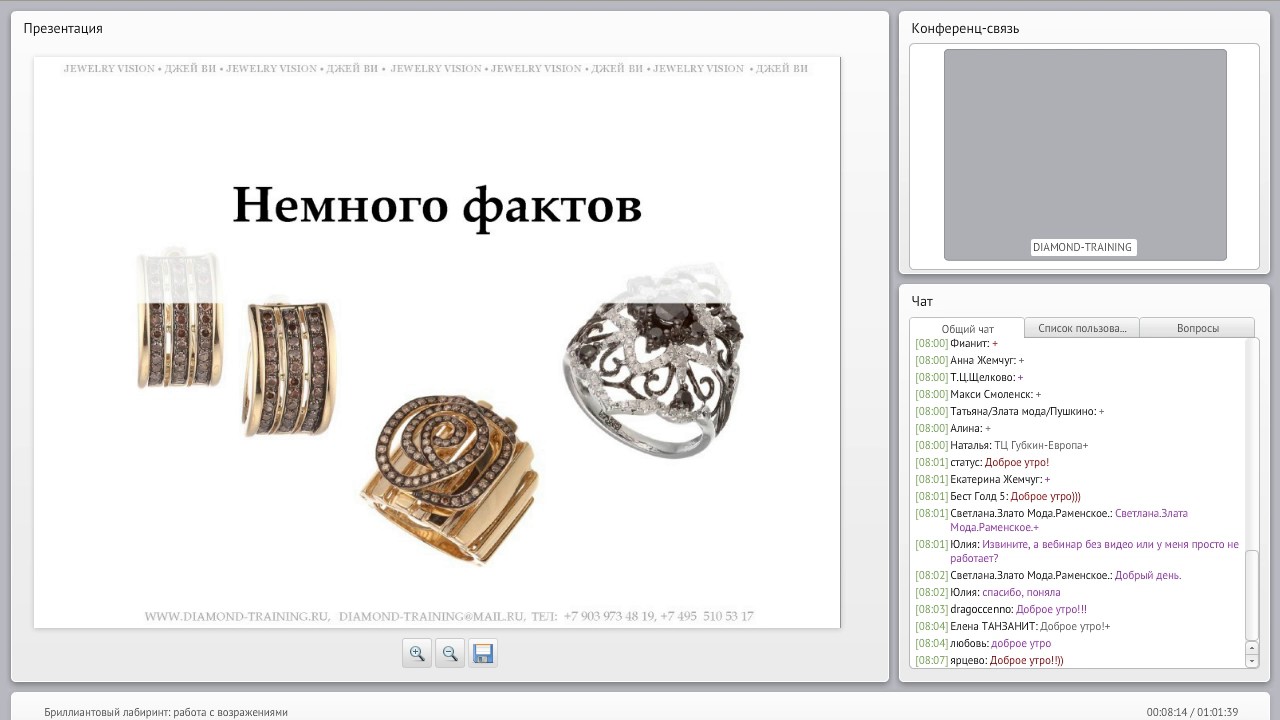Viewport: 1280px width, 720px height.
Task: Save the presentation with the floppy icon
Action: click(483, 653)
